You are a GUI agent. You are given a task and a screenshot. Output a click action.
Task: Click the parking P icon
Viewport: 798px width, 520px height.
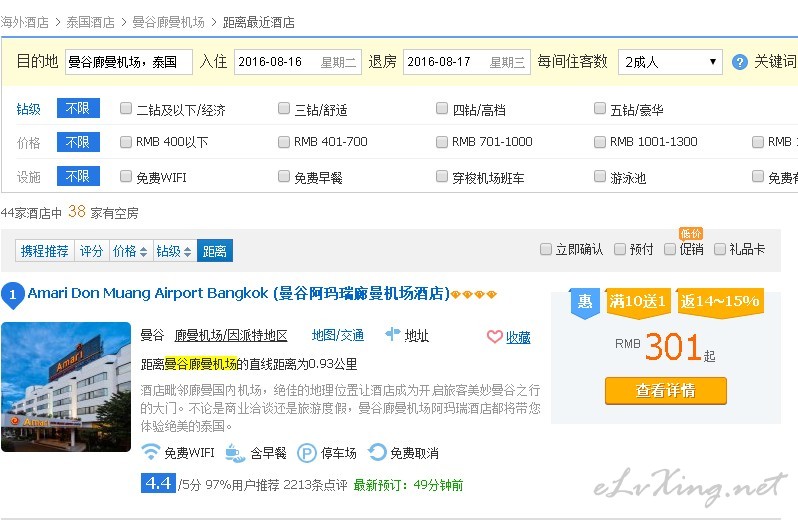tap(306, 453)
